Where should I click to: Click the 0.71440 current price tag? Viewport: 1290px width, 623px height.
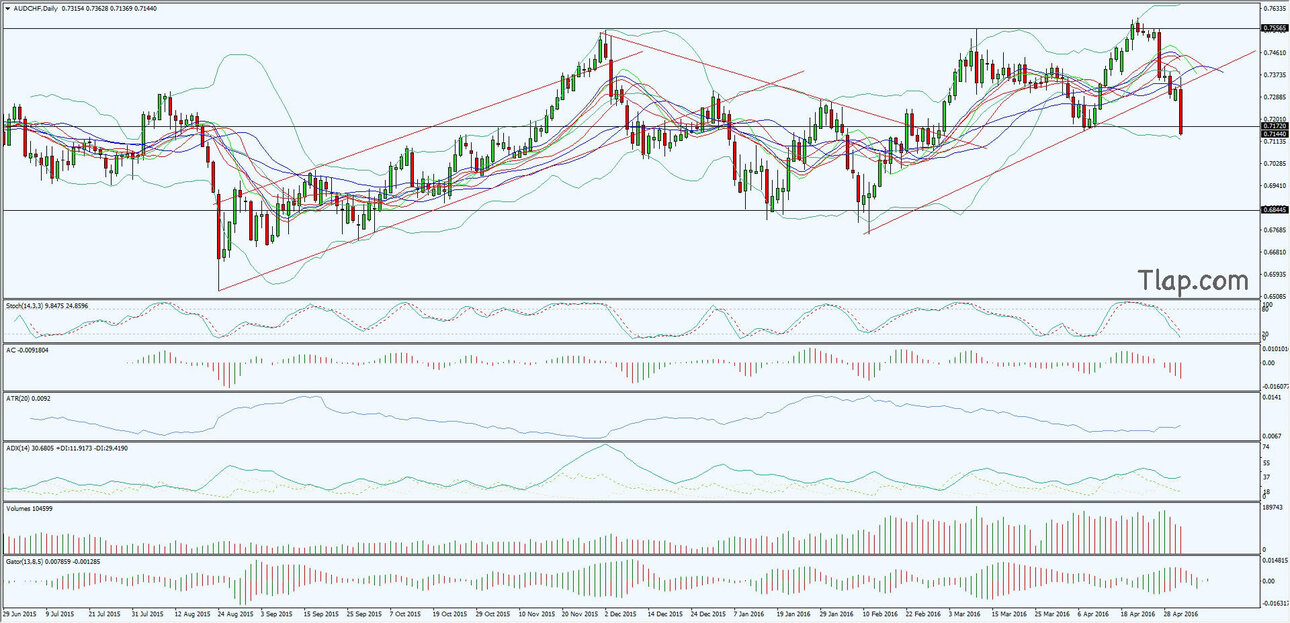click(x=1274, y=134)
